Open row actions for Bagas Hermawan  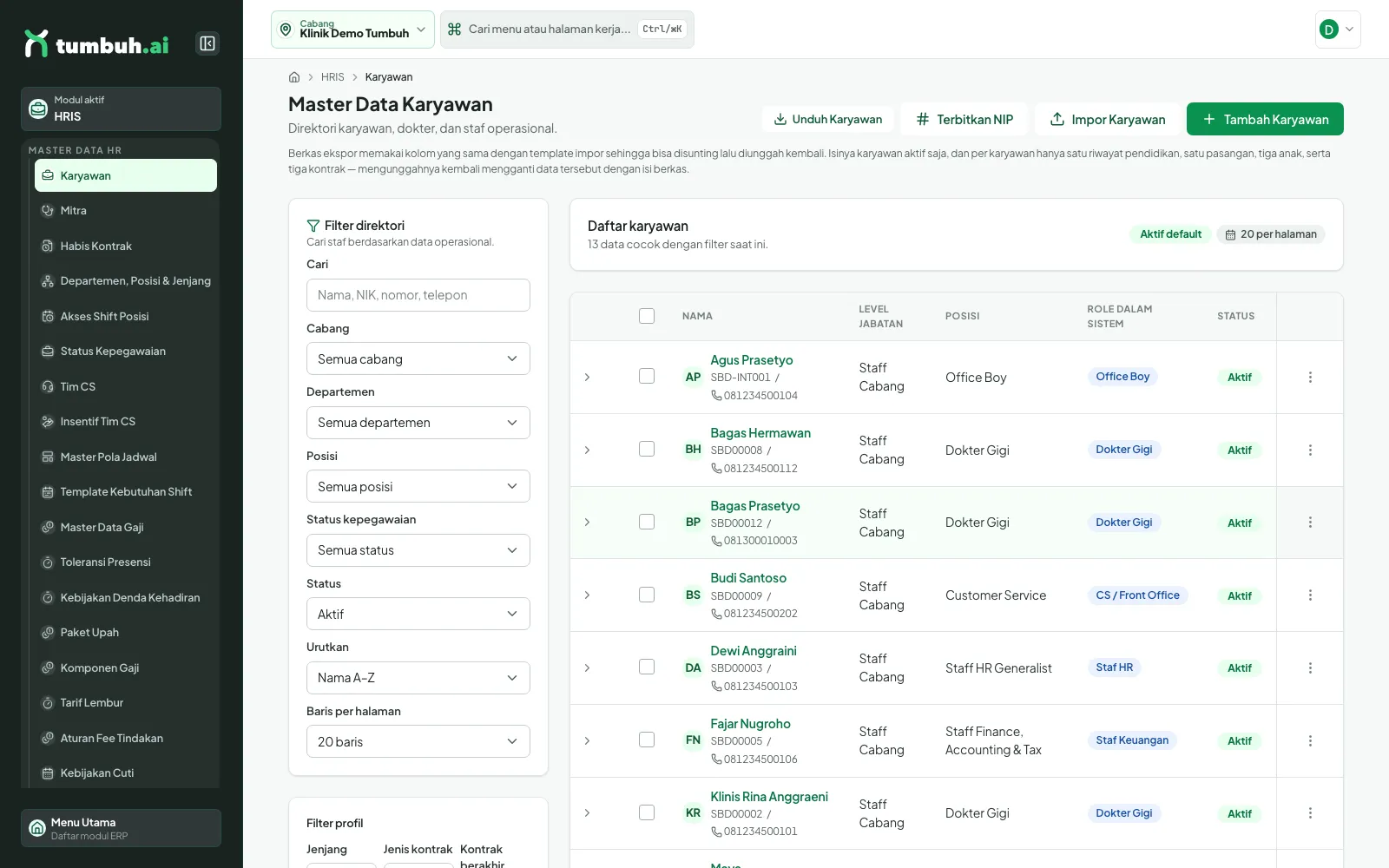pos(1310,450)
